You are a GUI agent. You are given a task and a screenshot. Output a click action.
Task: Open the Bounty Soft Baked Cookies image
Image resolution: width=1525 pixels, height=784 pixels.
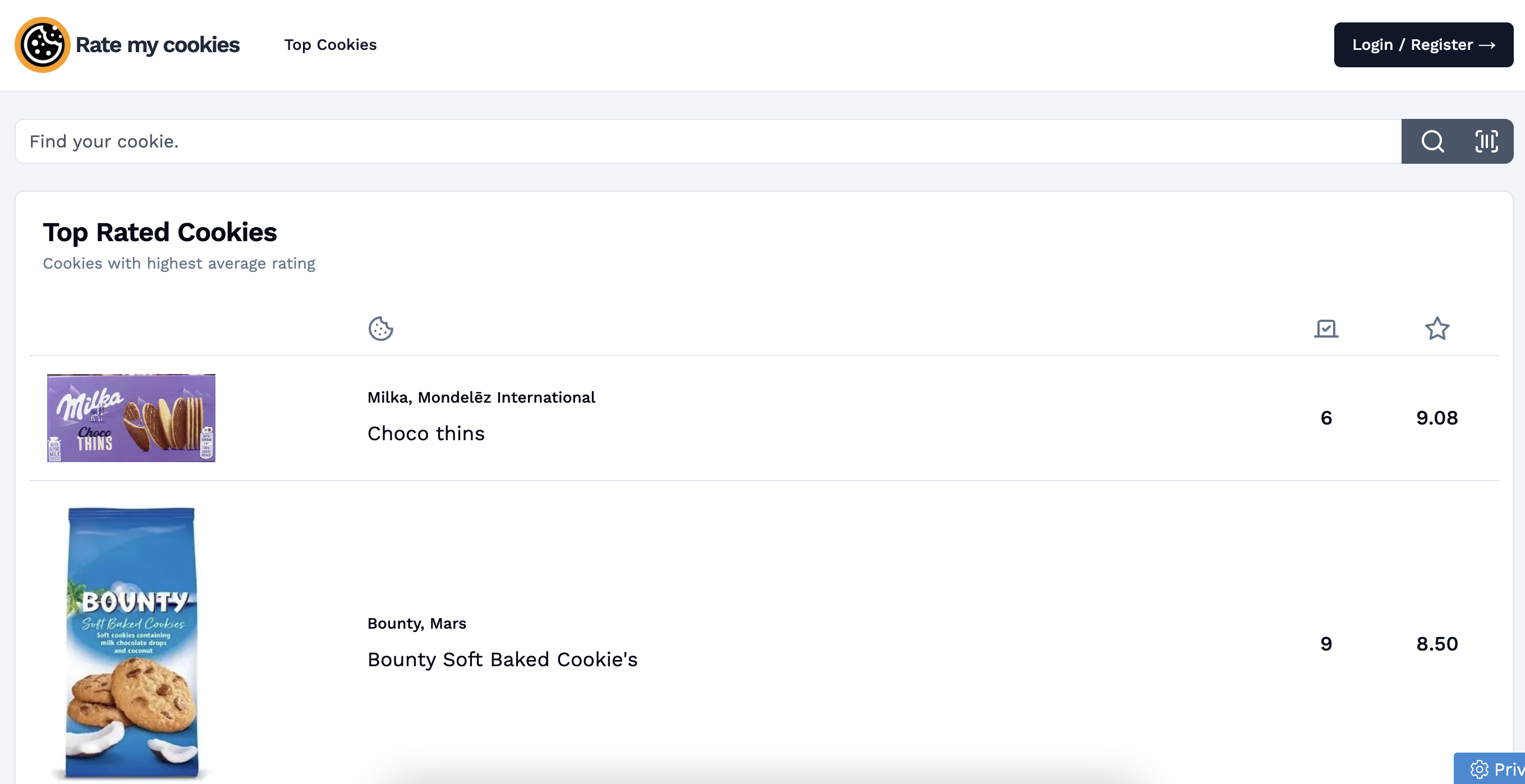click(x=131, y=643)
